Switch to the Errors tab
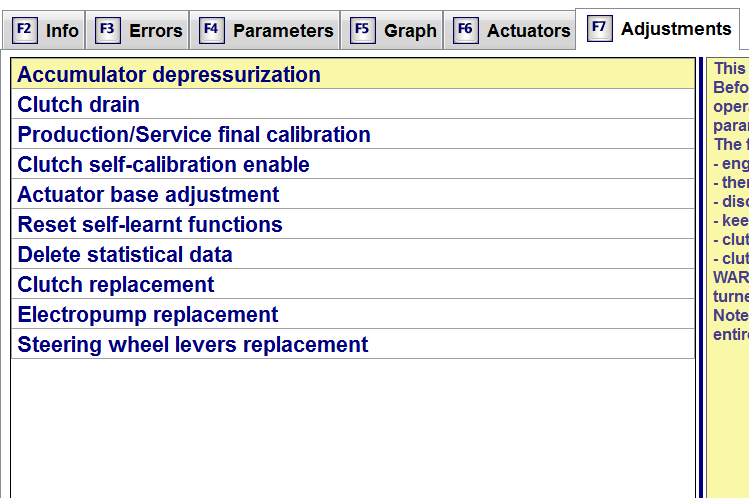Viewport: 749px width, 498px height. click(138, 30)
